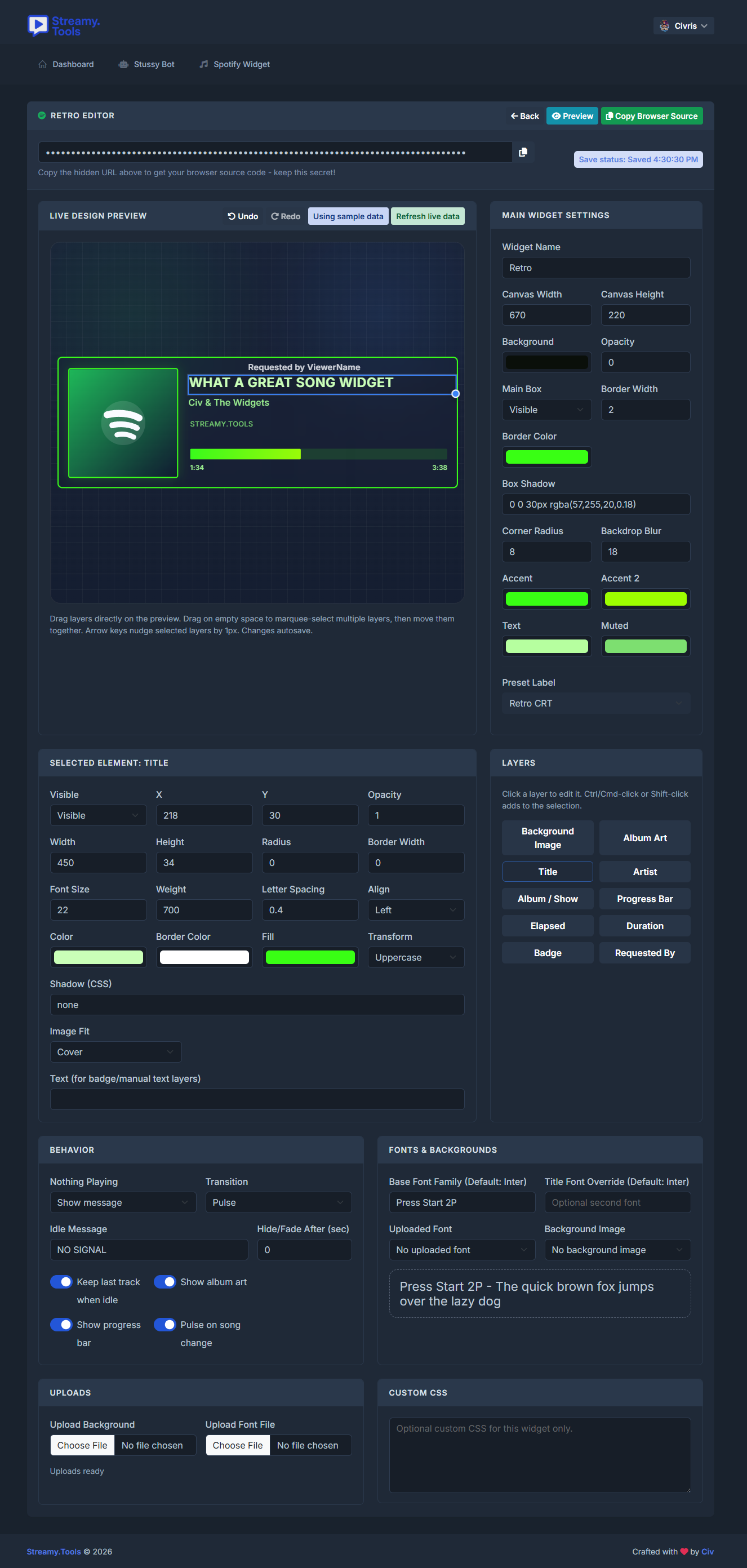747x1568 pixels.
Task: Select the Progress Bar layer
Action: [644, 899]
